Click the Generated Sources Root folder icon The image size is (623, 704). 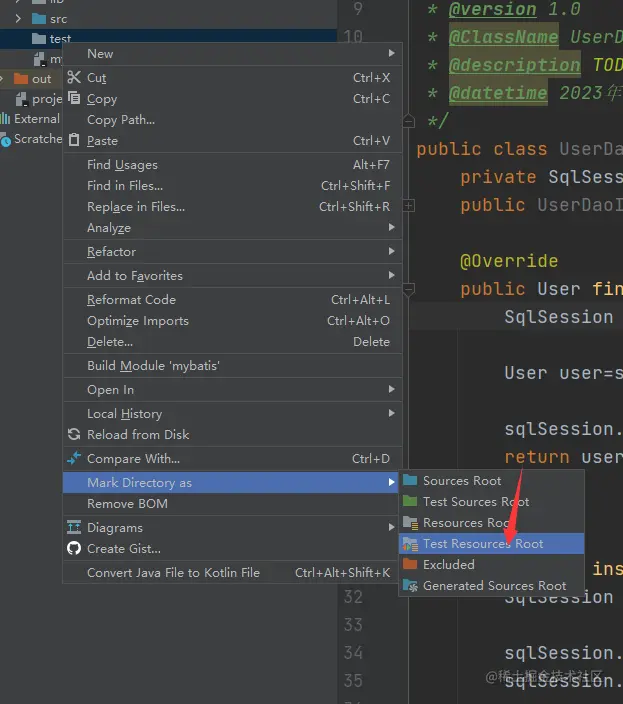pyautogui.click(x=410, y=586)
